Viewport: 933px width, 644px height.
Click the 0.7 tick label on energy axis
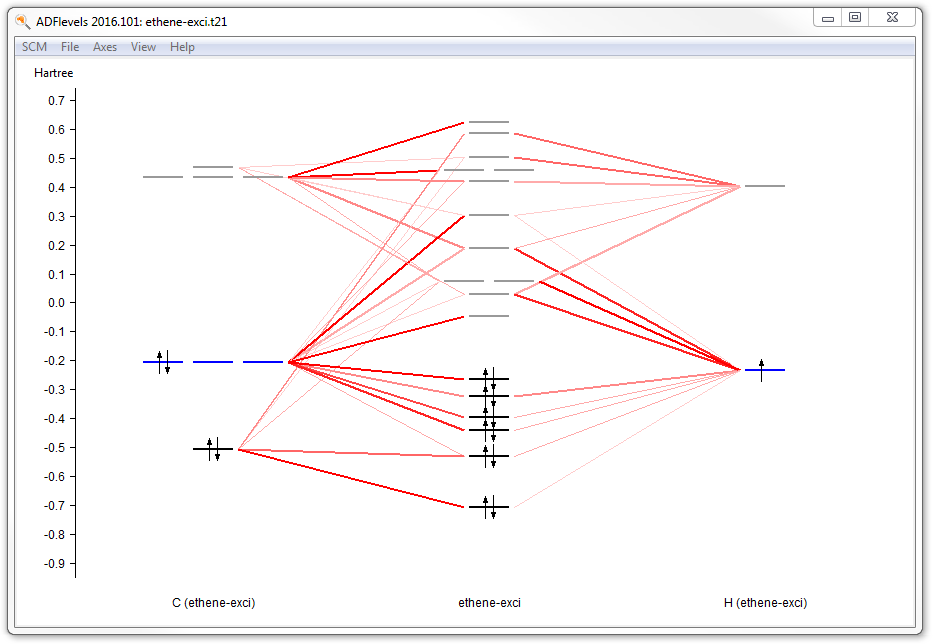[57, 101]
